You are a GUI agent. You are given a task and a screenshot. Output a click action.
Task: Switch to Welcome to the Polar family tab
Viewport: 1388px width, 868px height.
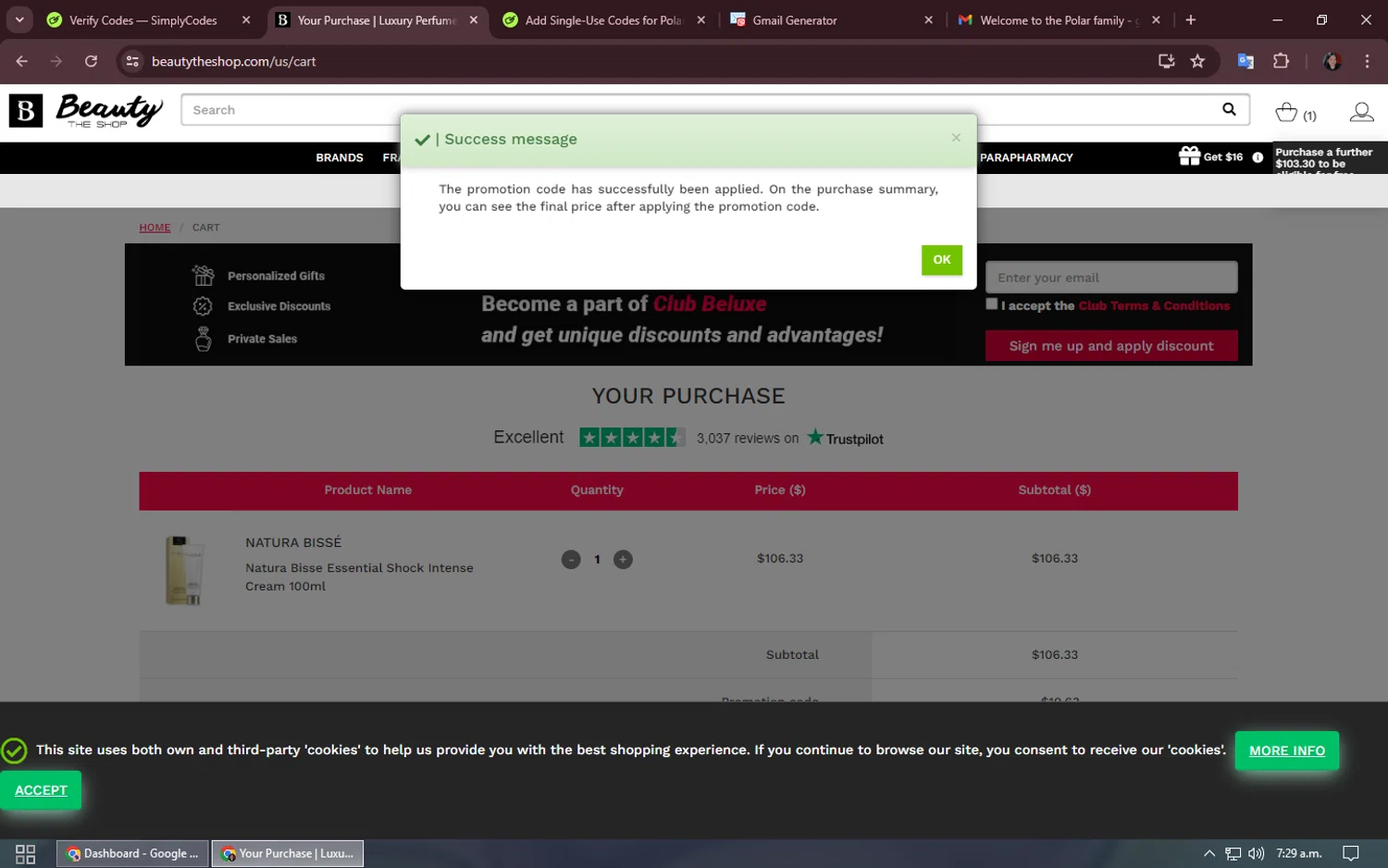coord(1060,20)
